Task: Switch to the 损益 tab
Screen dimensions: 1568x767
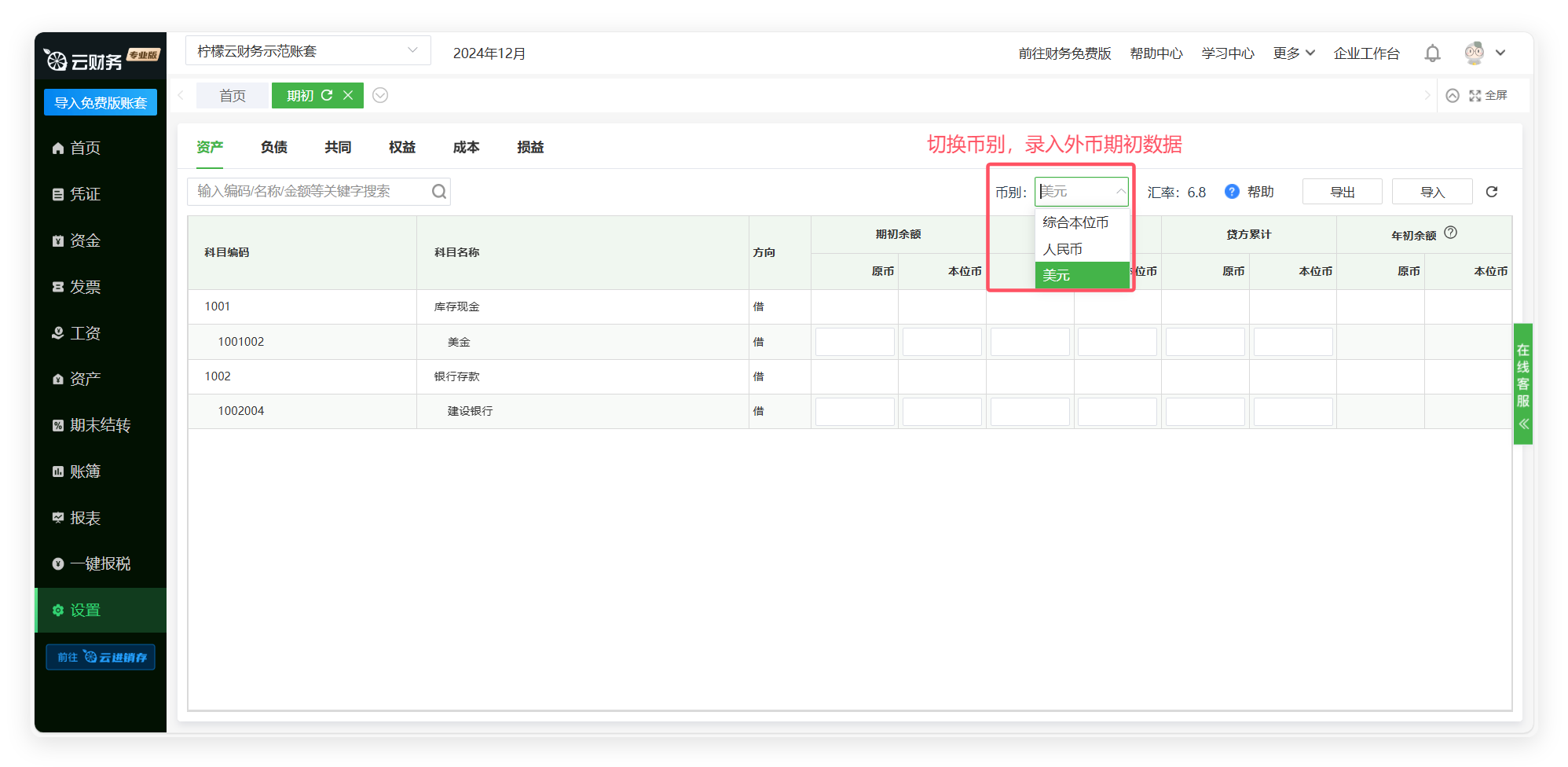Action: pos(530,147)
